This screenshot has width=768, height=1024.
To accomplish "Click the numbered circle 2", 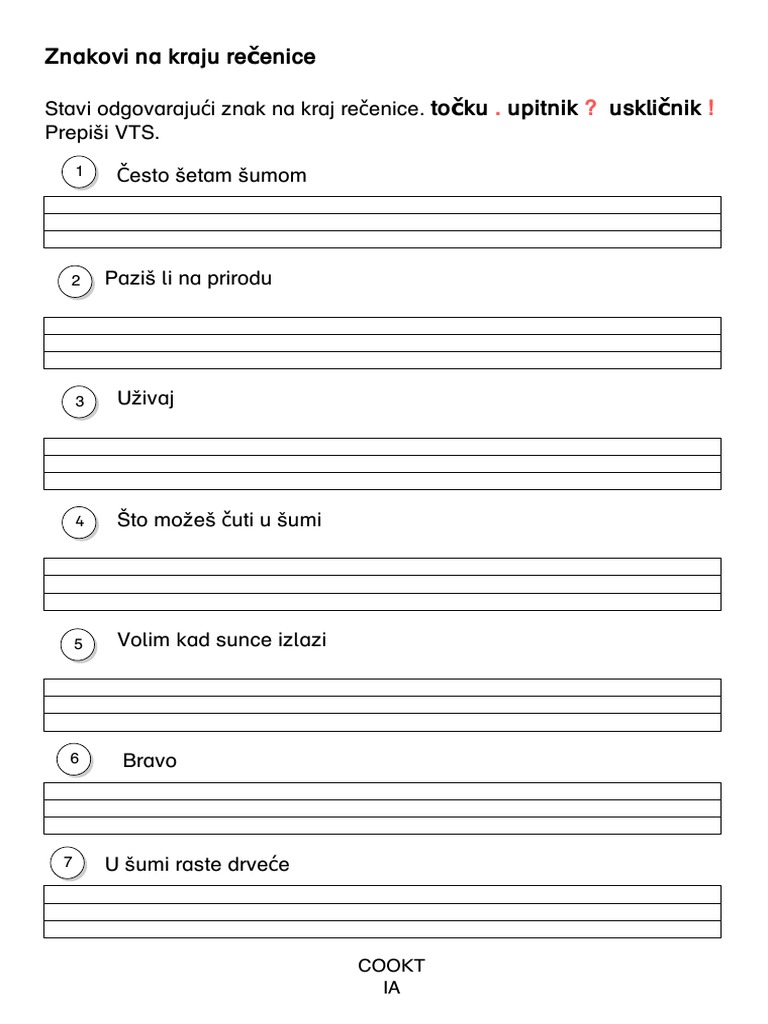I will pos(75,281).
